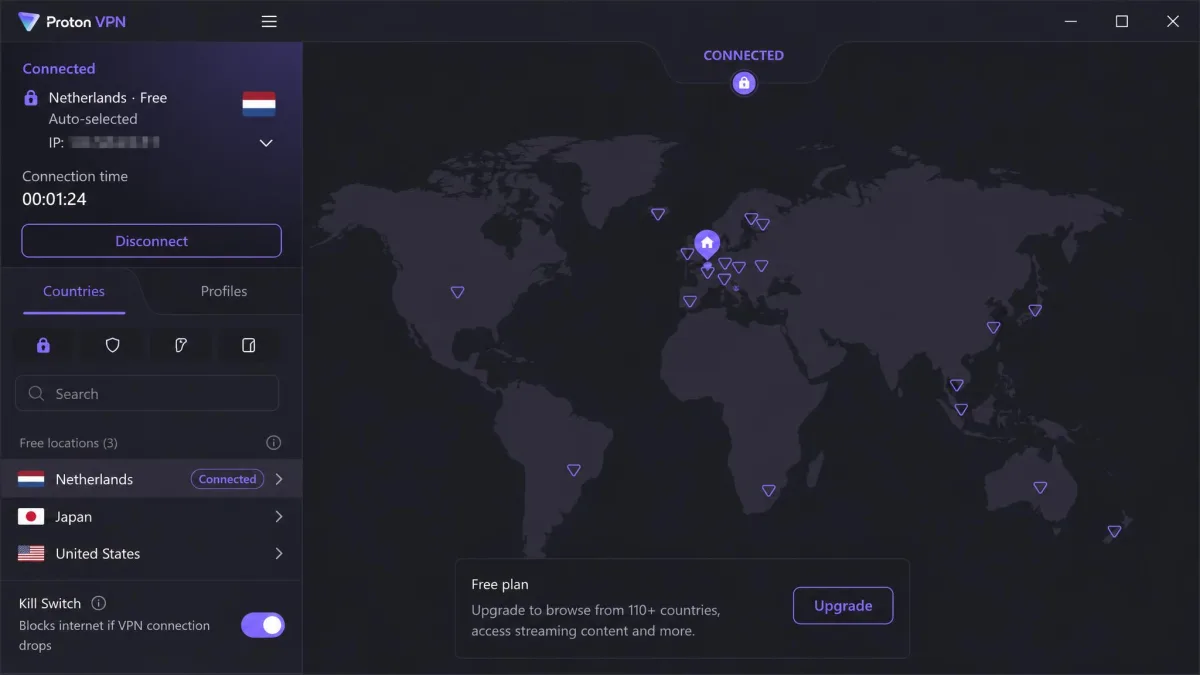
Task: Select the Secure Core lock filter icon
Action: [x=43, y=345]
